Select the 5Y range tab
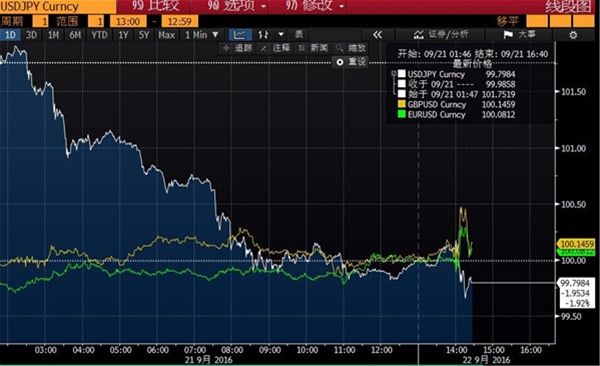The image size is (600, 366). point(144,35)
